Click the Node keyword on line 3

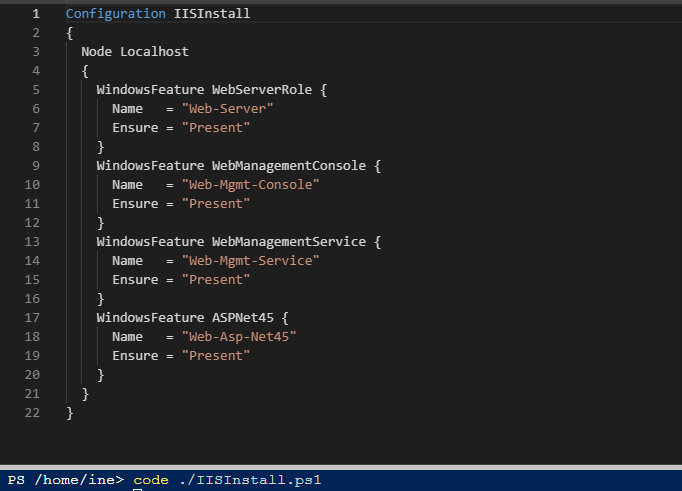click(x=97, y=52)
